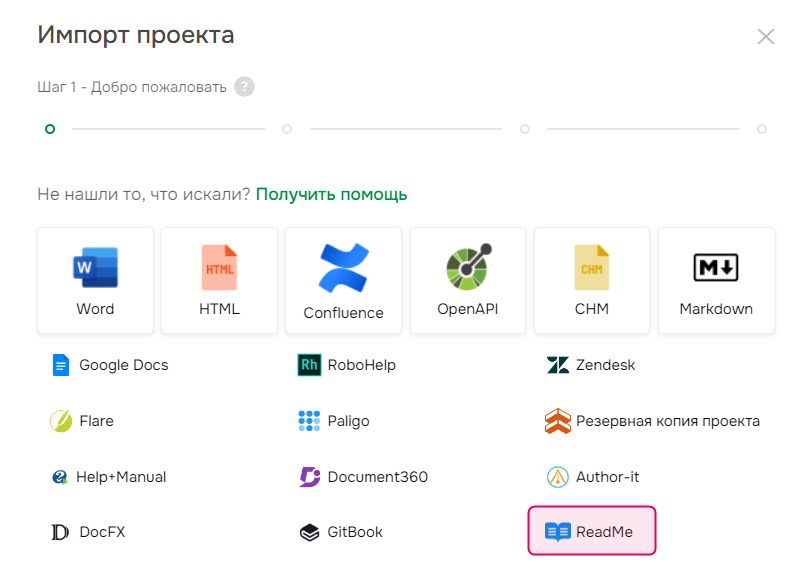Select GitBook as import source
Screen dimensions: 809x579
(344, 531)
